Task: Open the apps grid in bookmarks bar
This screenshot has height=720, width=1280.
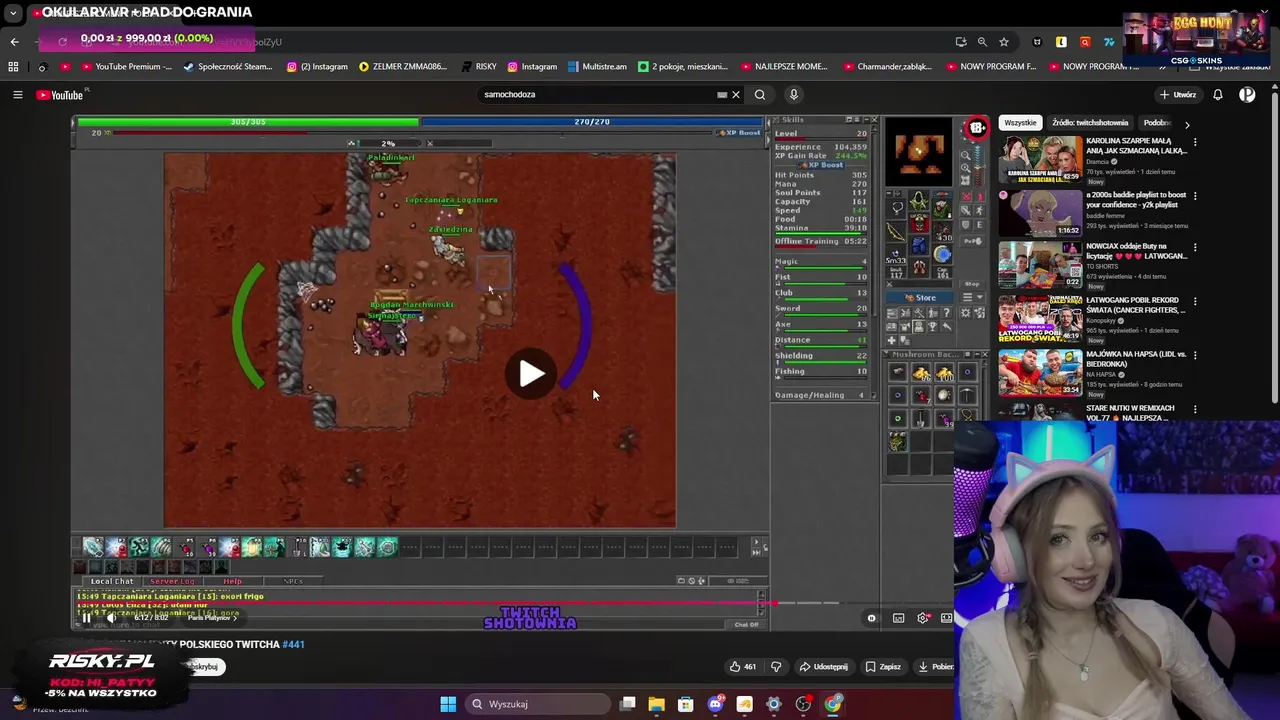Action: pyautogui.click(x=13, y=67)
